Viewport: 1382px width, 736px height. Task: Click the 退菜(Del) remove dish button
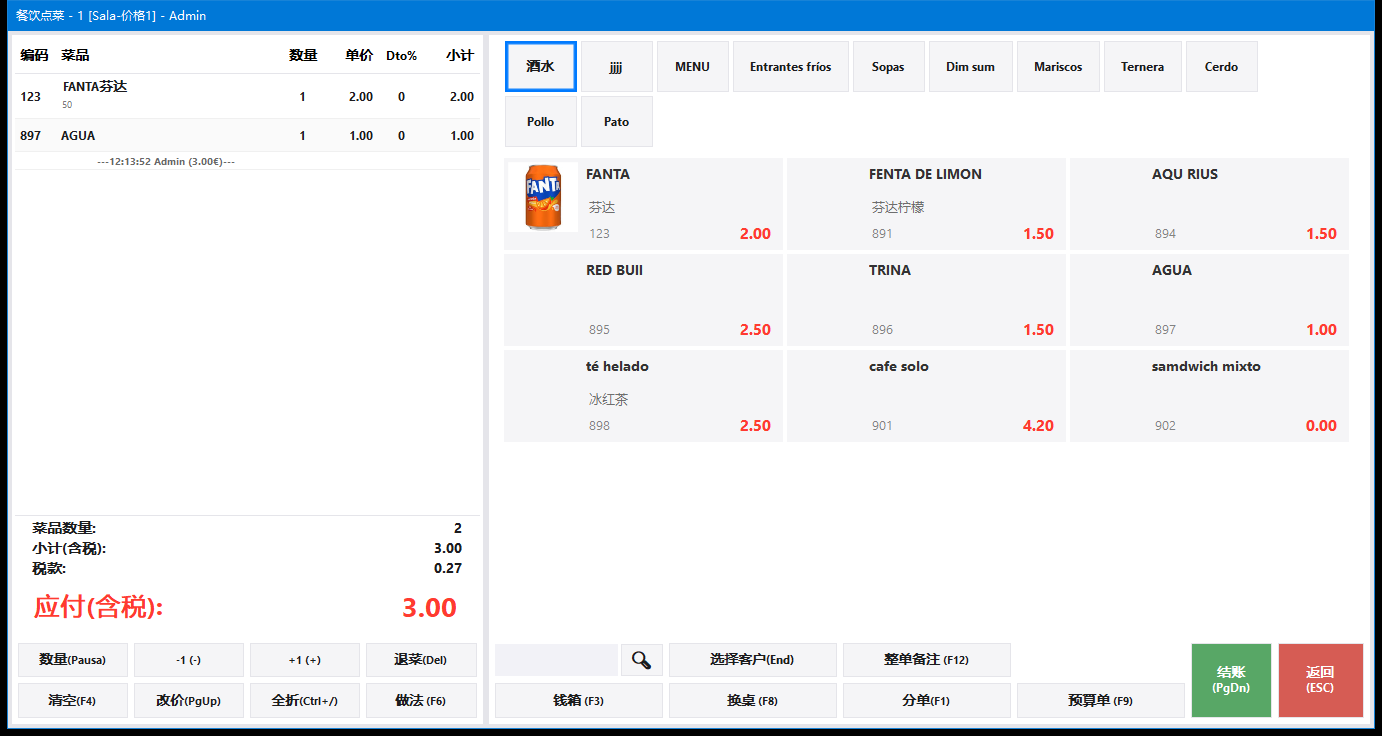click(x=421, y=660)
